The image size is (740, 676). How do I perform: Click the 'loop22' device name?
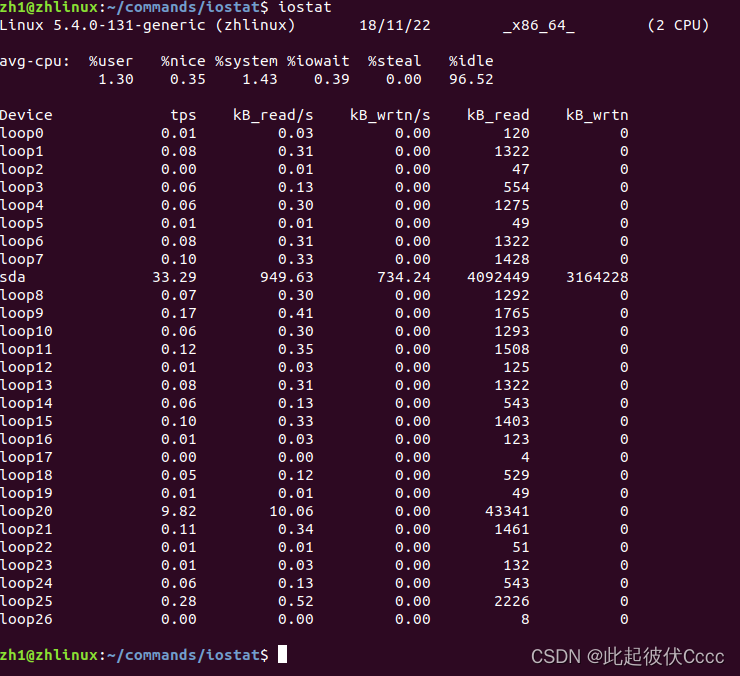(x=26, y=547)
